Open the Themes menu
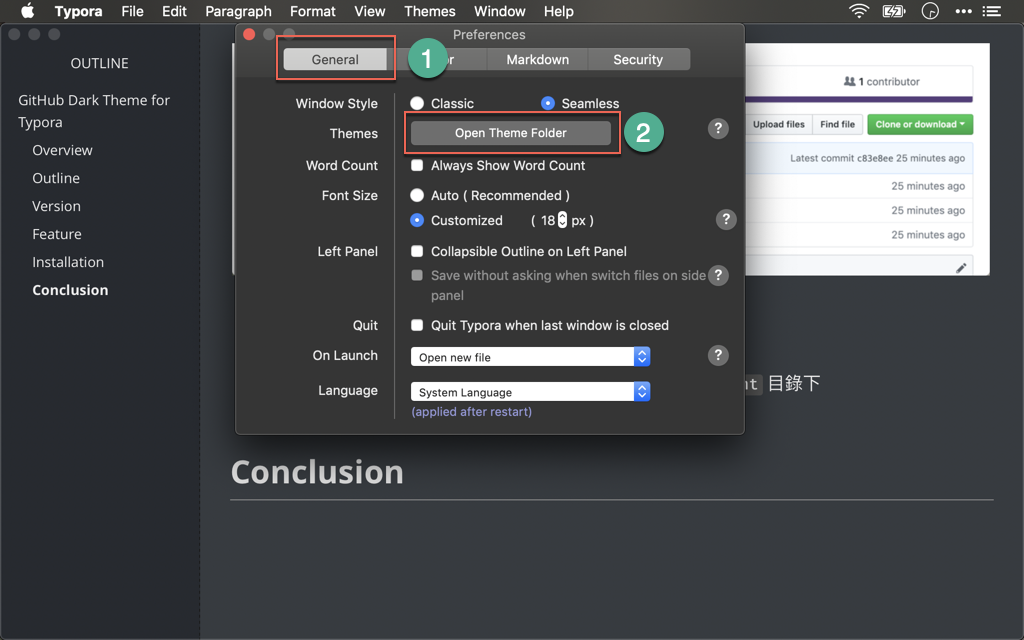Viewport: 1024px width, 640px height. (430, 11)
